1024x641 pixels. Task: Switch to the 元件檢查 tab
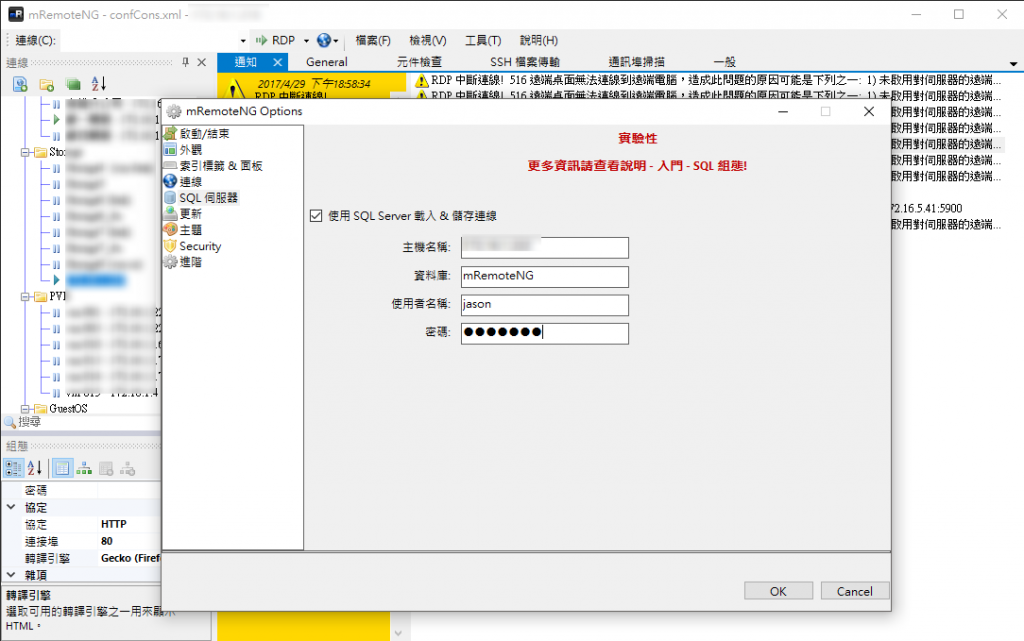click(419, 62)
